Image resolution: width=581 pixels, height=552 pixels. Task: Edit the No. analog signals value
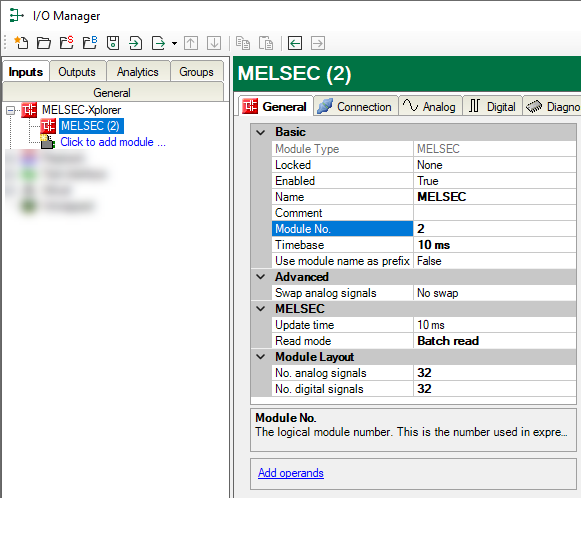495,373
